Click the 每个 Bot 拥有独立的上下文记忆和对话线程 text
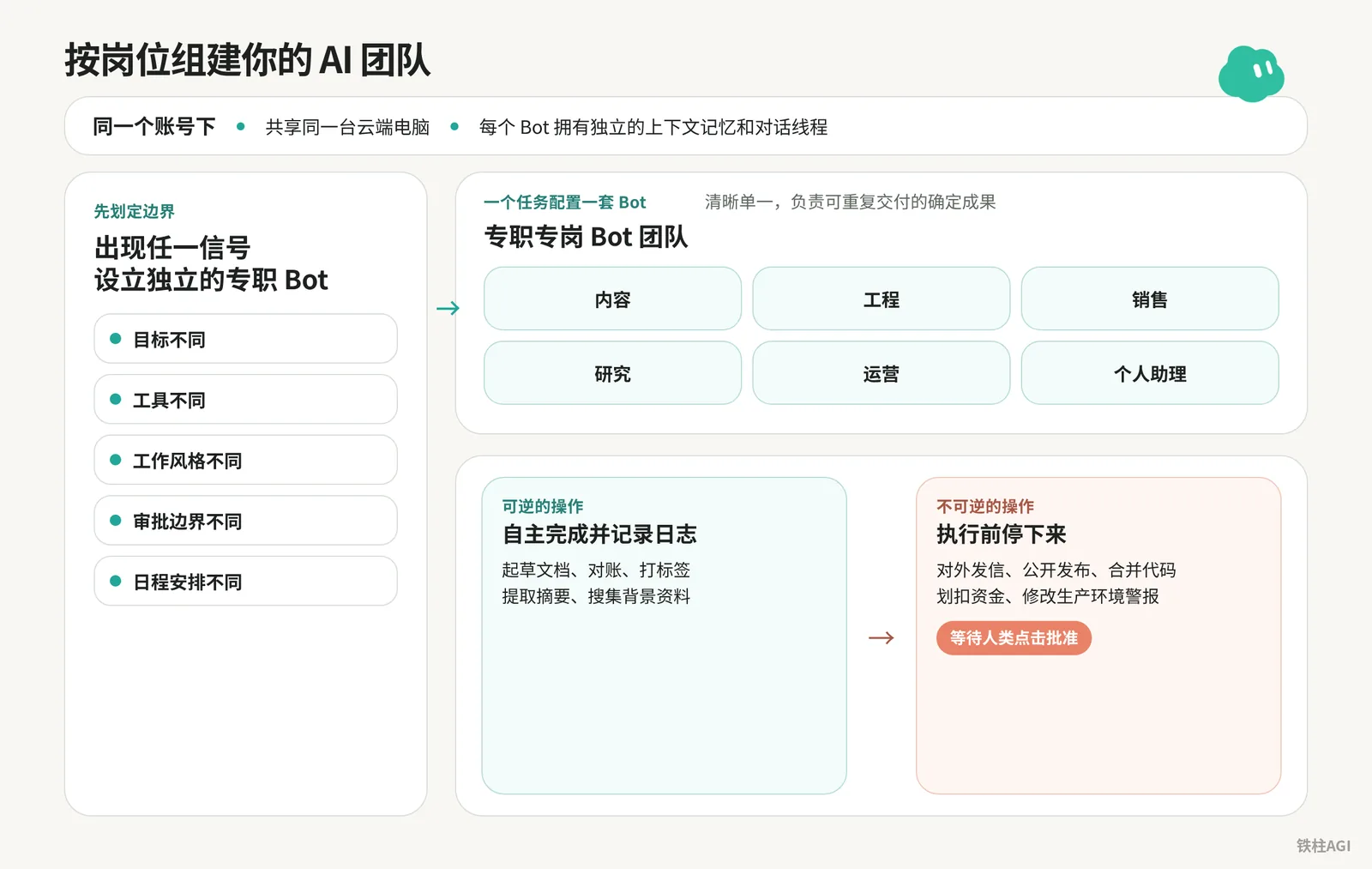1372x869 pixels. pyautogui.click(x=653, y=127)
